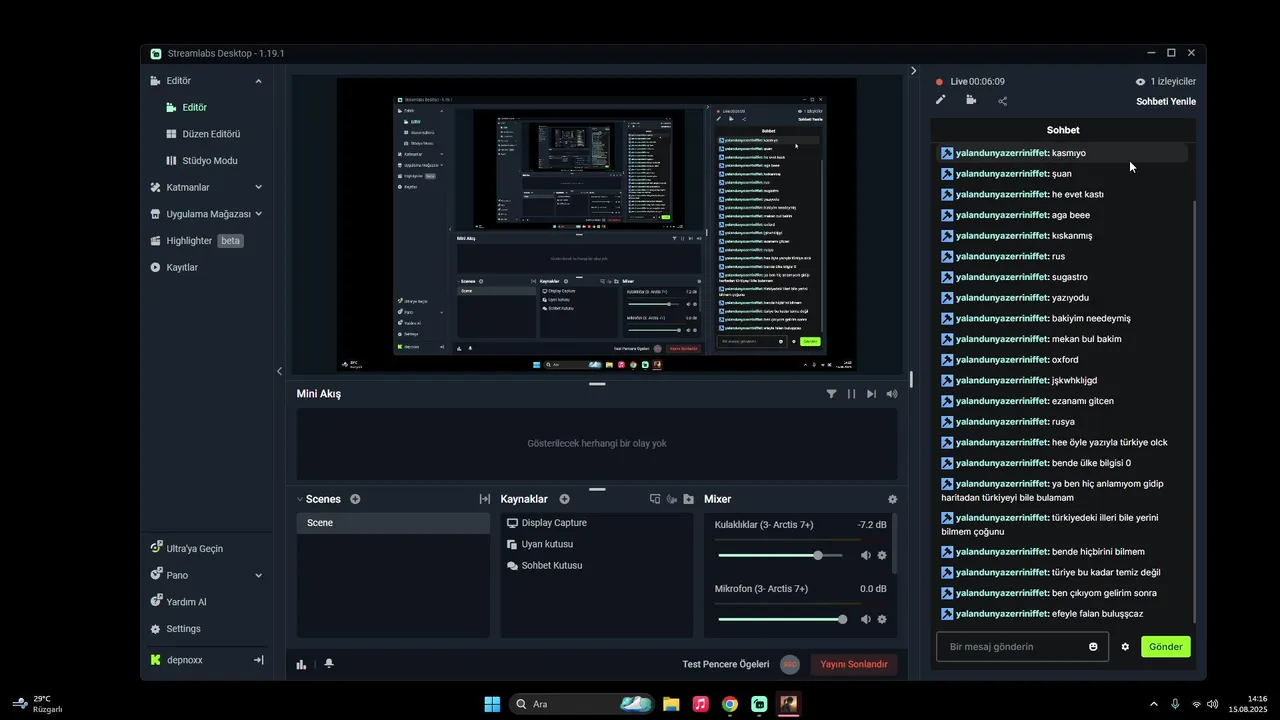Collapse the editor with the left-edge arrow
The height and width of the screenshot is (720, 1280).
click(x=279, y=371)
